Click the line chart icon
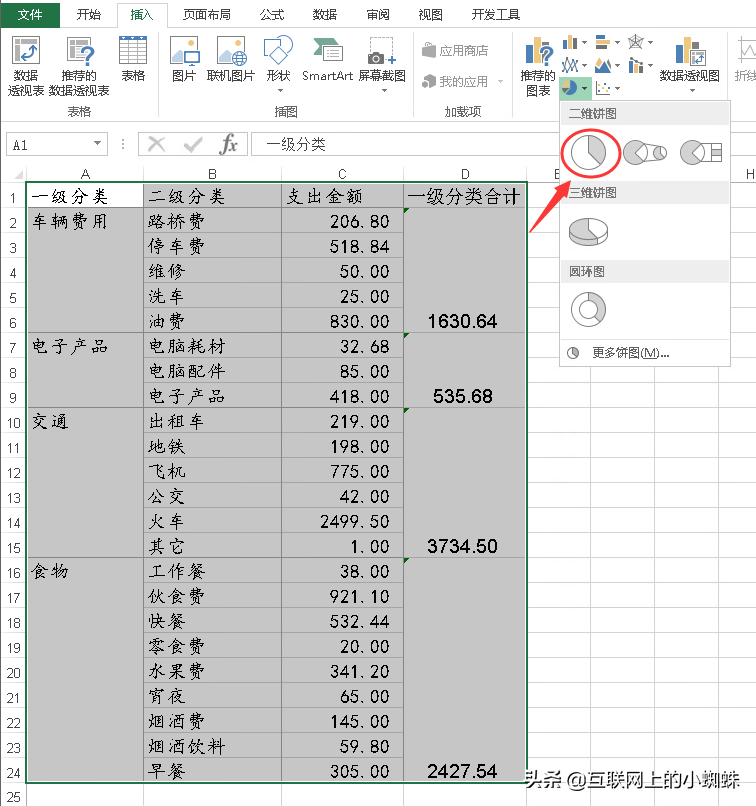 569,65
